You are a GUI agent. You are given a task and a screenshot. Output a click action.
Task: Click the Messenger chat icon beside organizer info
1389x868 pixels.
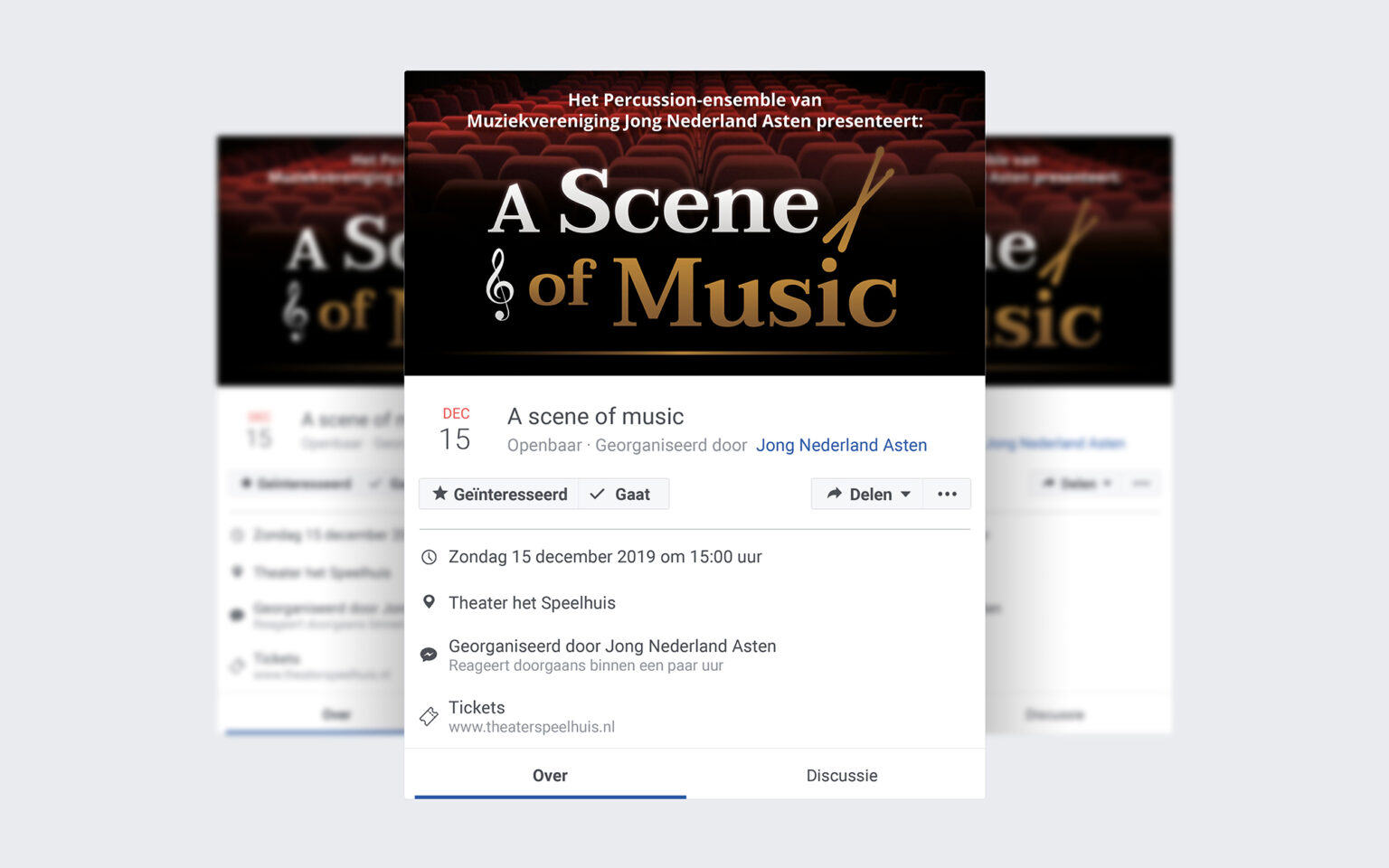429,654
